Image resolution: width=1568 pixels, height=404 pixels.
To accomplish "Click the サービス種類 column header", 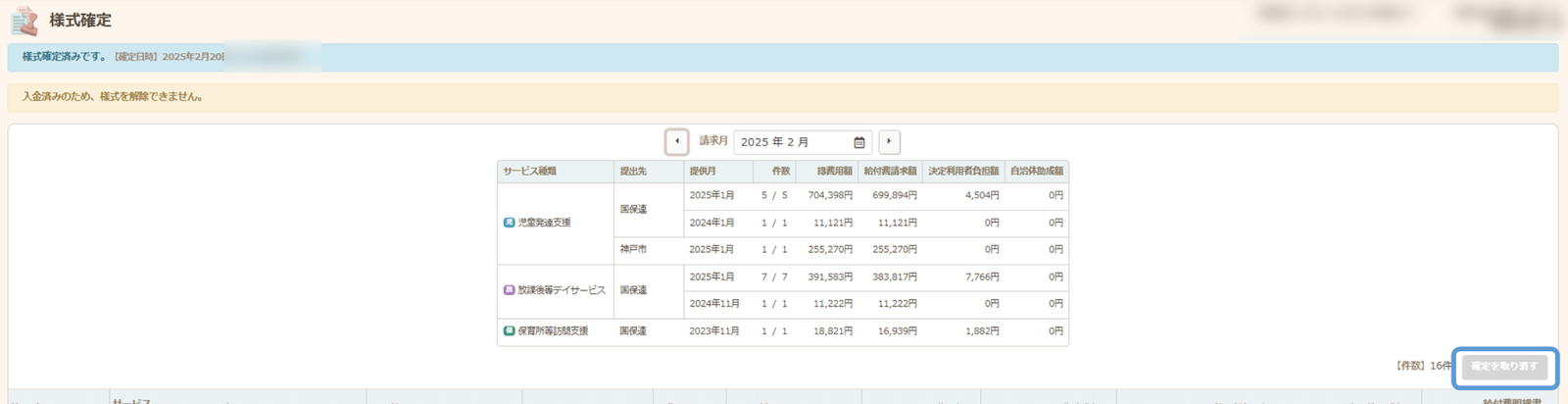I will [530, 171].
